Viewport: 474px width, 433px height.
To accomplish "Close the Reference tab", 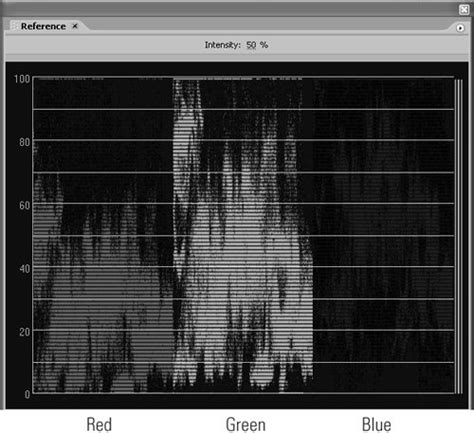I will (75, 26).
